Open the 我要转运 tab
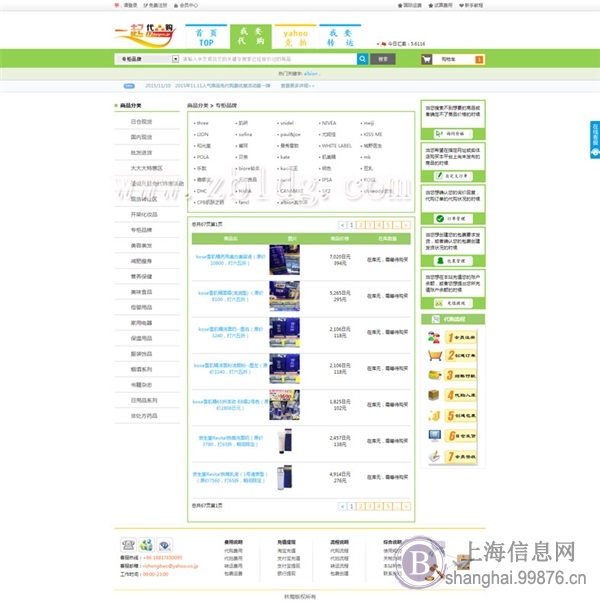Viewport: 600px width, 603px height. point(340,37)
